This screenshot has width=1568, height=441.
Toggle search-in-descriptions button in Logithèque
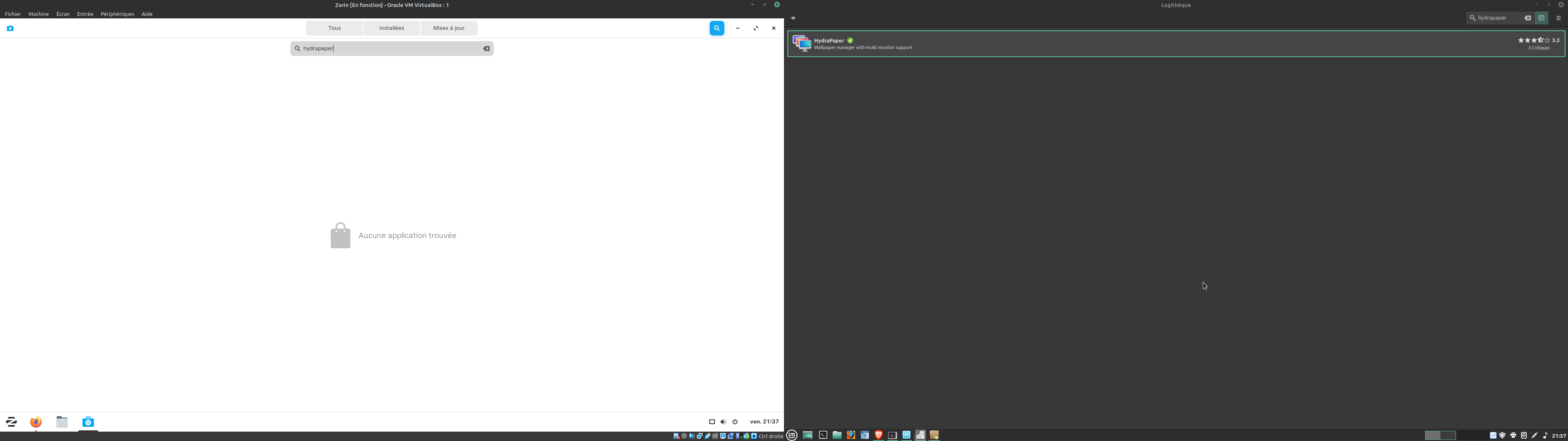point(1541,18)
